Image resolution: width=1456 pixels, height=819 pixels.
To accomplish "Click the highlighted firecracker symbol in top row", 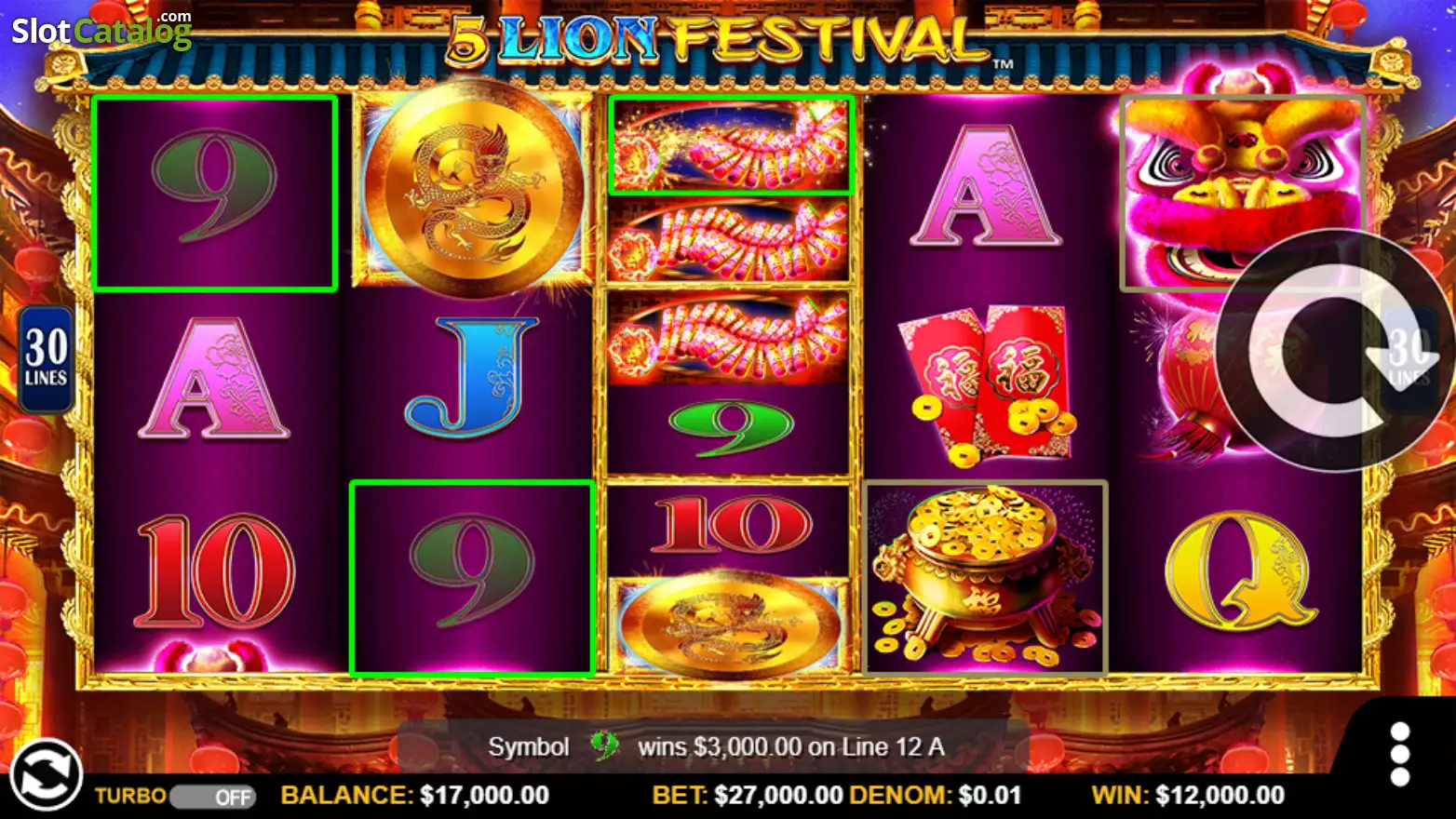I will (731, 145).
